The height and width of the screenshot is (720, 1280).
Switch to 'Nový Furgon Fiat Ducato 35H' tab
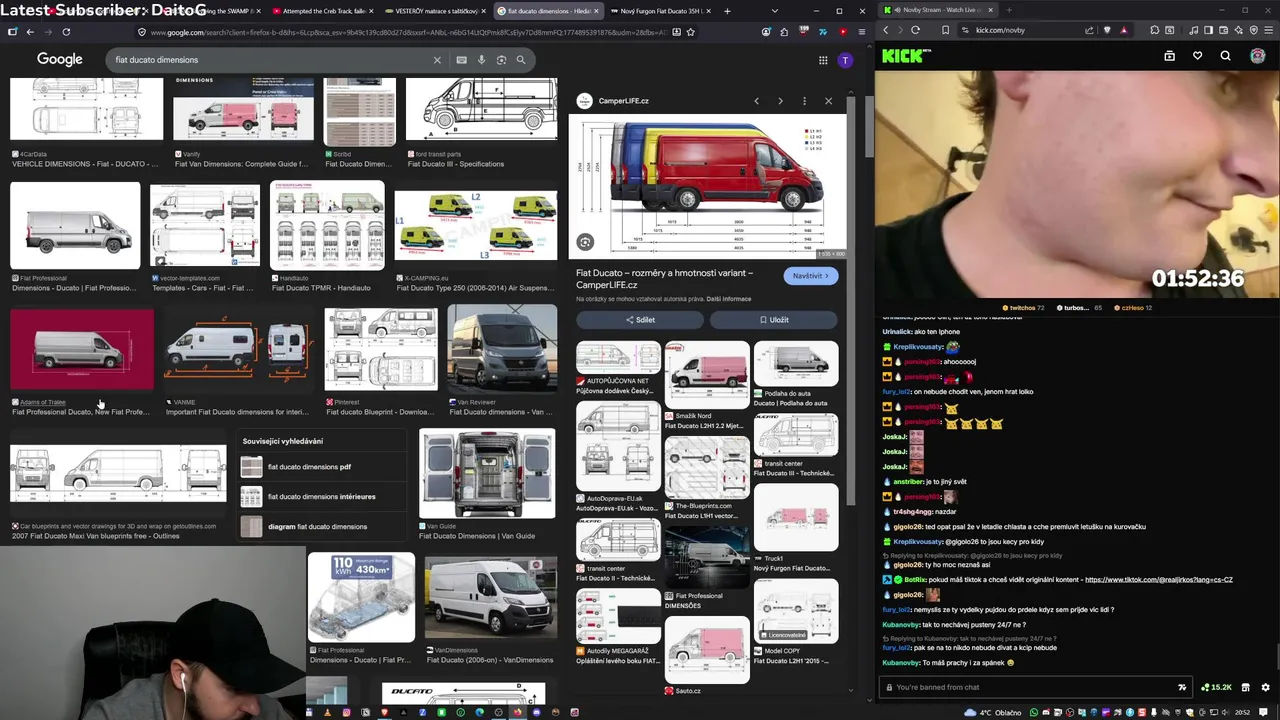click(661, 11)
